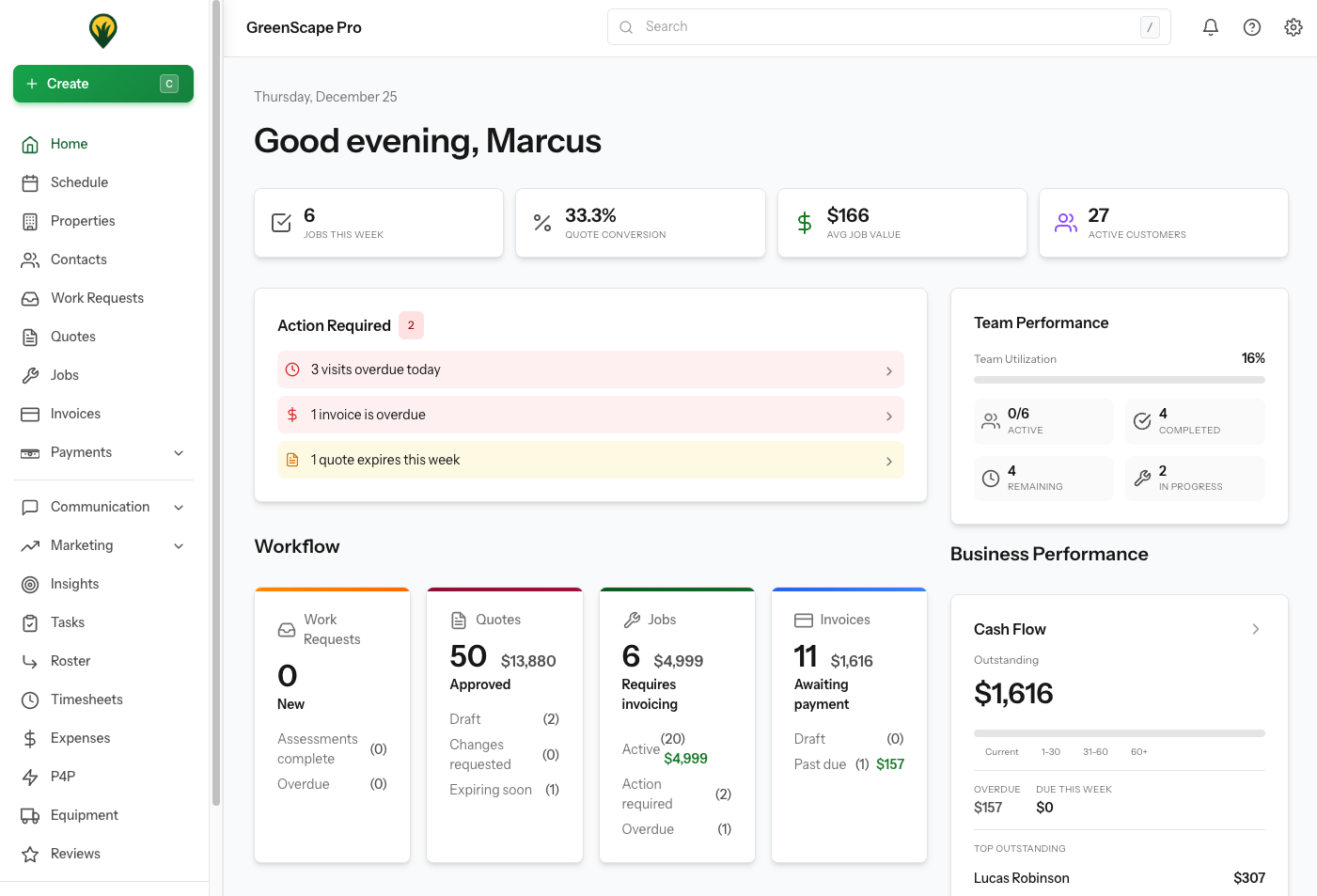The height and width of the screenshot is (896, 1317).
Task: Click the Invoices card icon in sidebar
Action: pyautogui.click(x=30, y=414)
